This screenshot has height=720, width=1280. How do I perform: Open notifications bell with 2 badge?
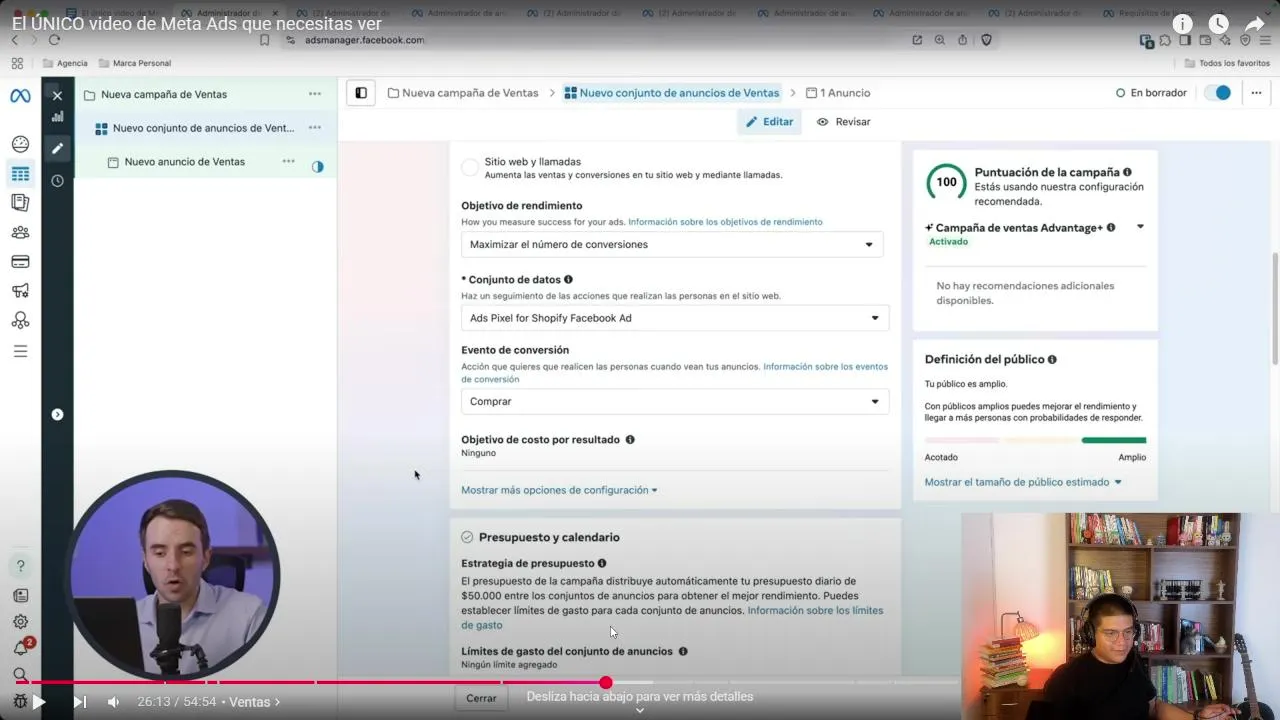coord(21,648)
